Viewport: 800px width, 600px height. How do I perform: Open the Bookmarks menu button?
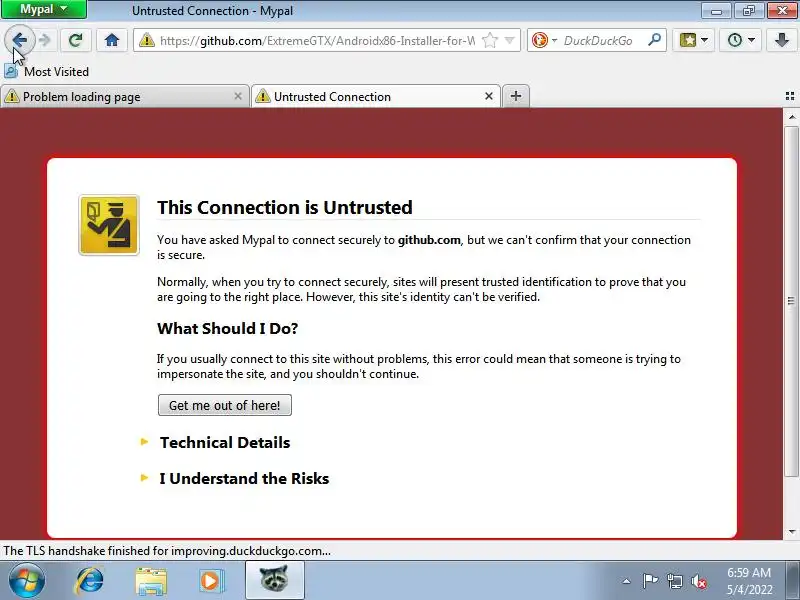pyautogui.click(x=688, y=40)
